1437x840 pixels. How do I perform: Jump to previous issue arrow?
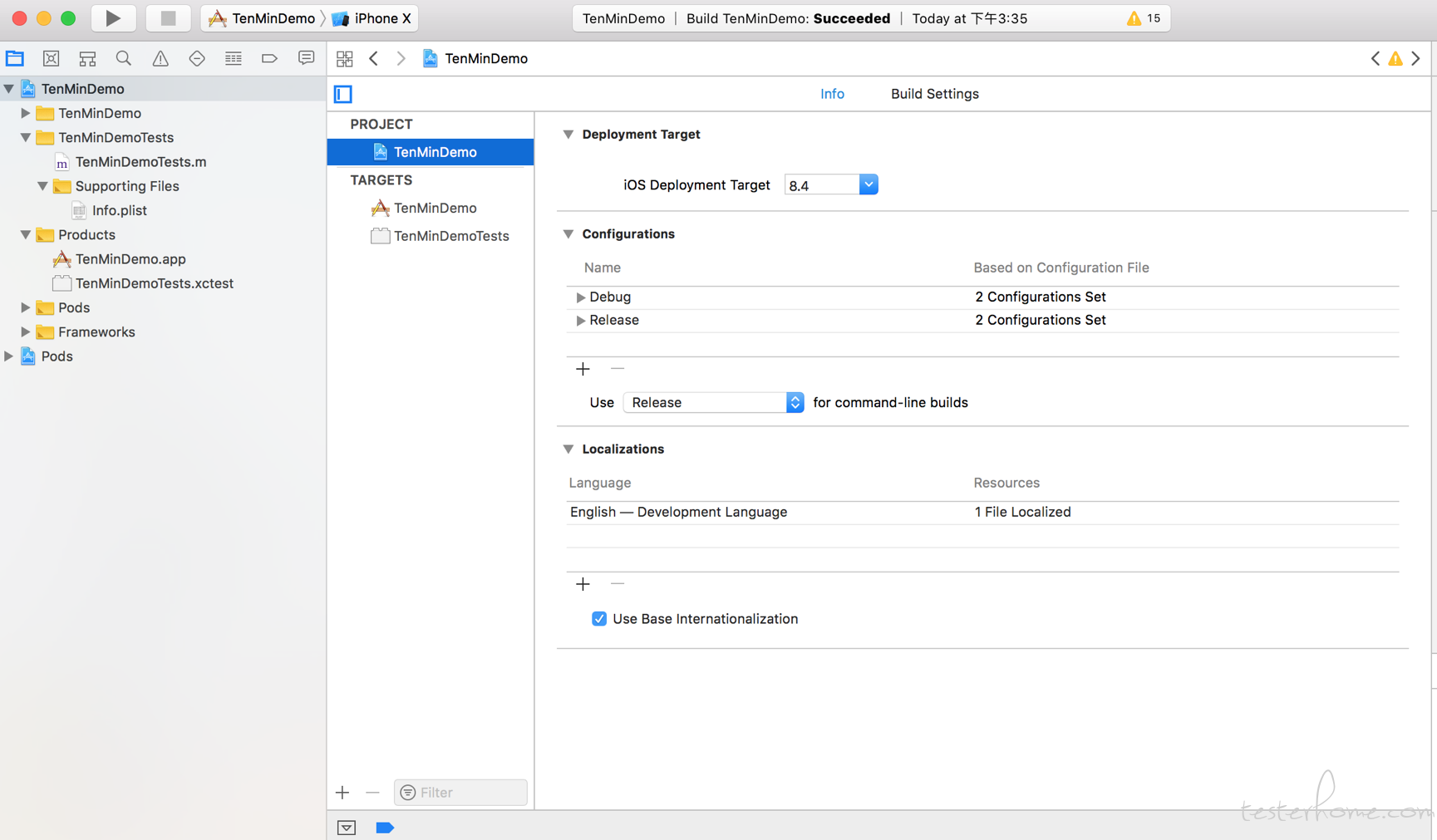coord(1375,58)
